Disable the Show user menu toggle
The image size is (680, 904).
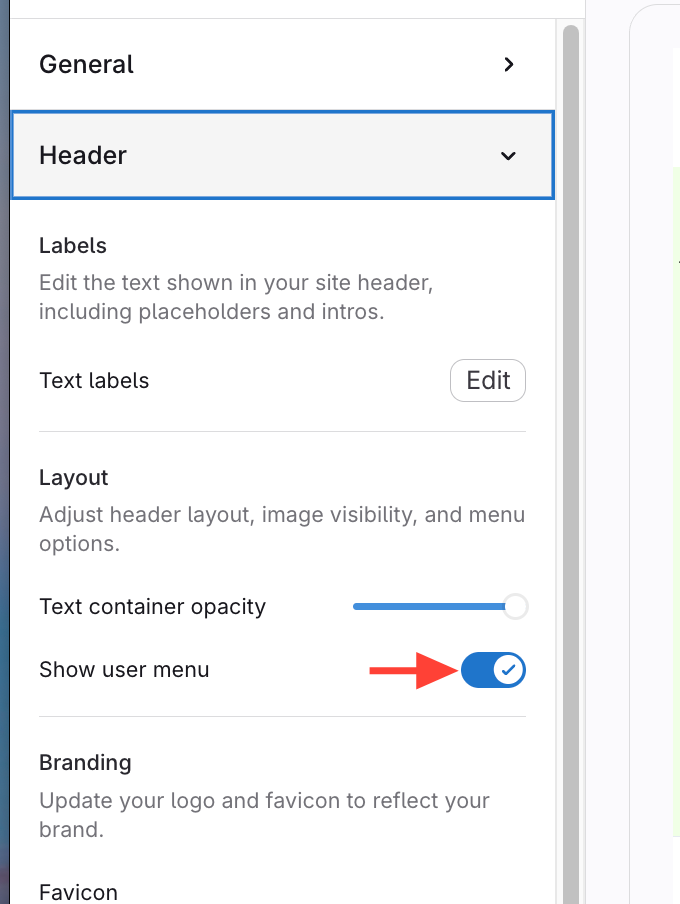coord(493,670)
